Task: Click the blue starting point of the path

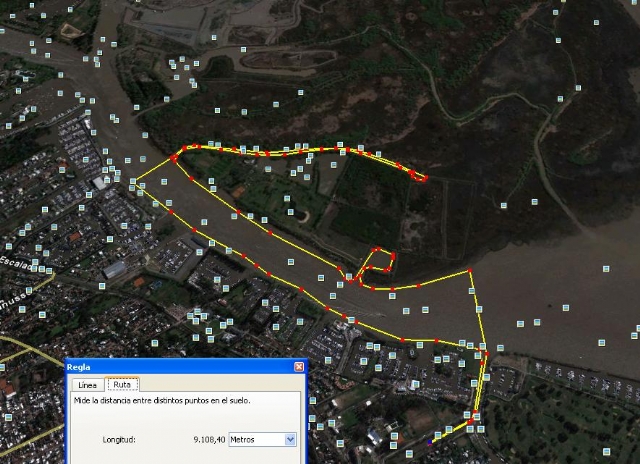Action: pyautogui.click(x=429, y=442)
